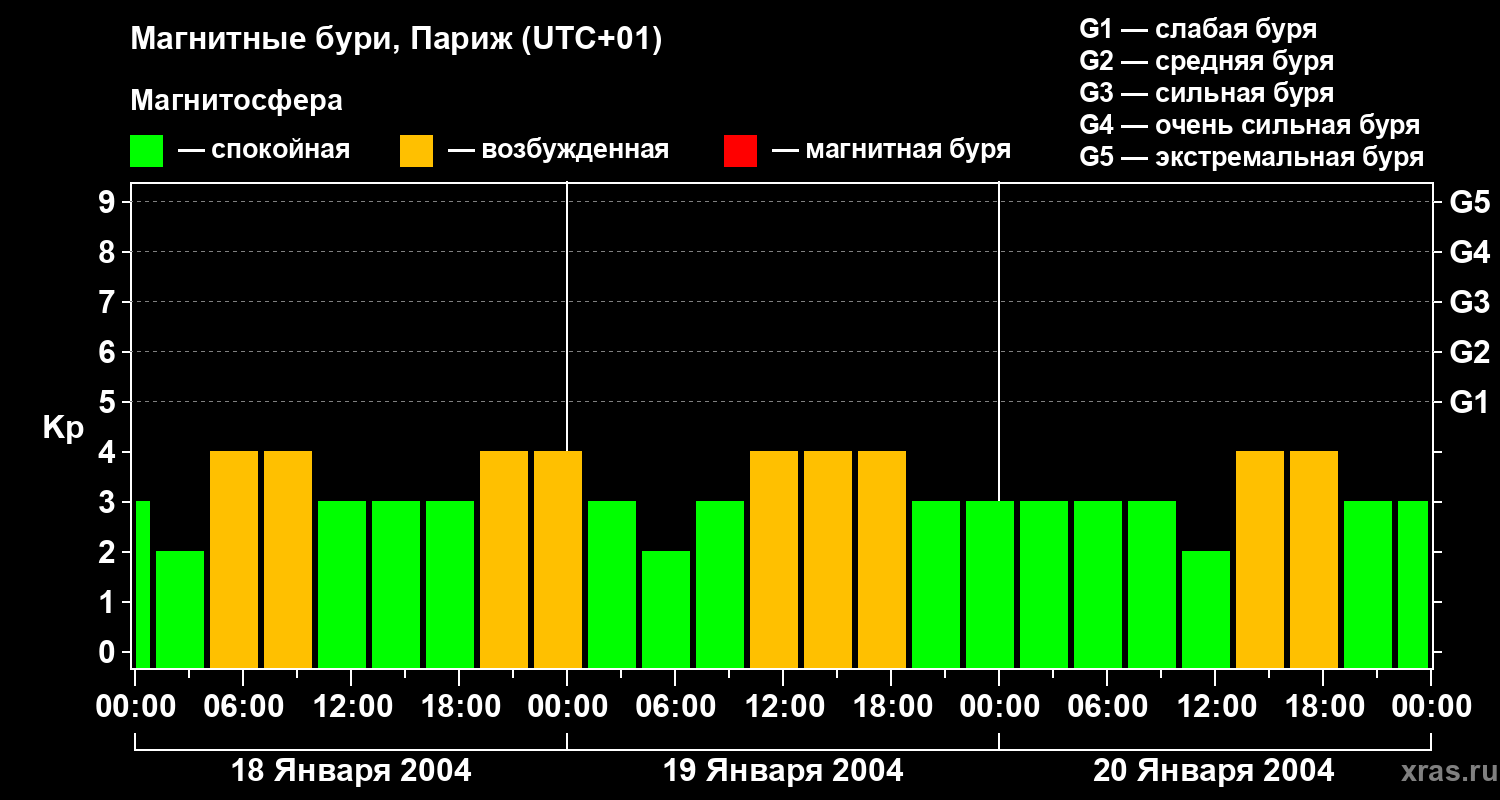
Task: Click the 'G1 — слабая буря' legend line
Action: click(x=1198, y=29)
